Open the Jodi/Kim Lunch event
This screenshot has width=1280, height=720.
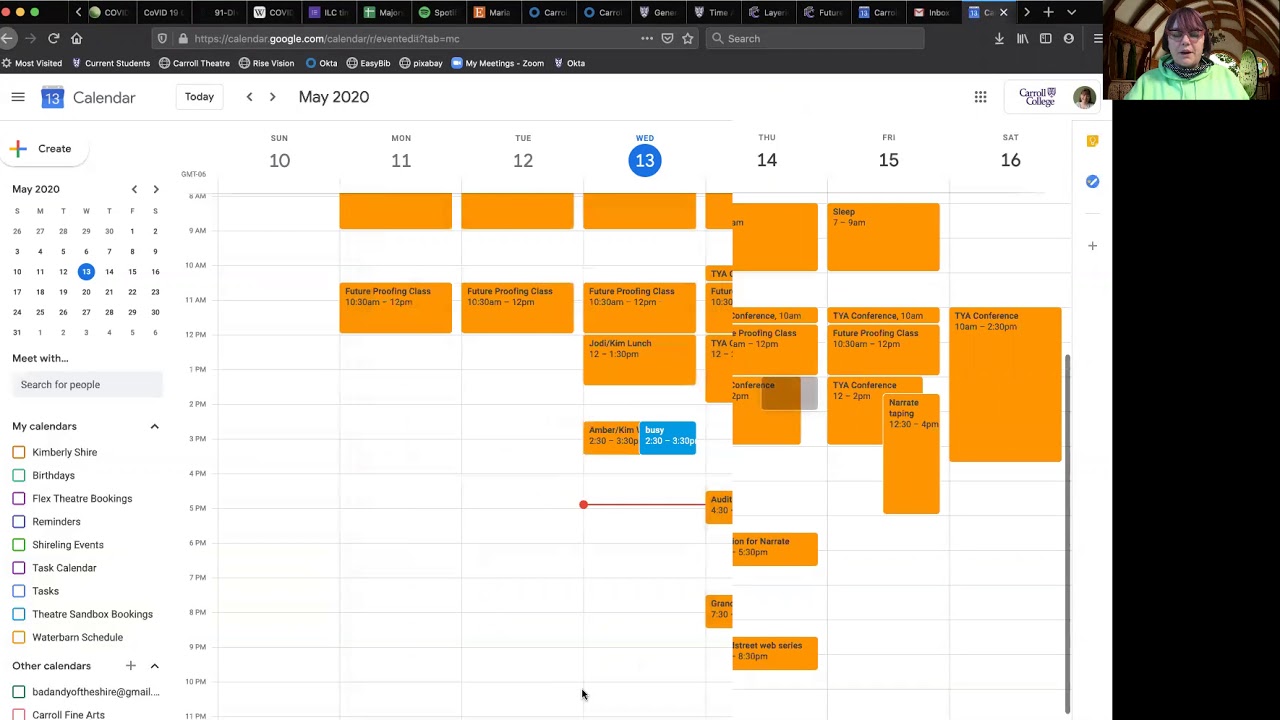point(639,360)
